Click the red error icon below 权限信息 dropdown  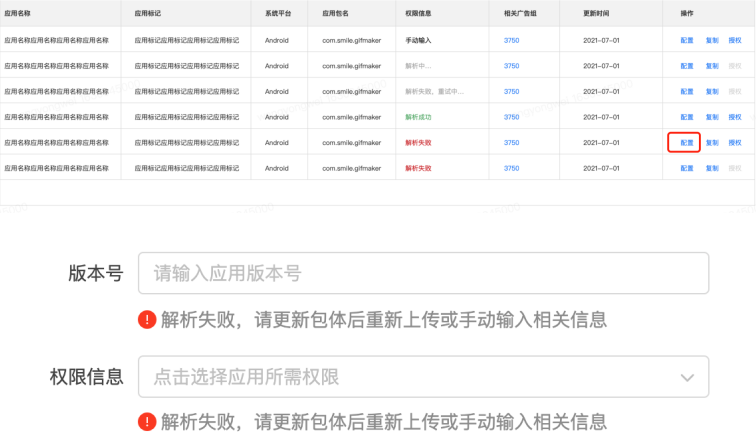(x=147, y=422)
